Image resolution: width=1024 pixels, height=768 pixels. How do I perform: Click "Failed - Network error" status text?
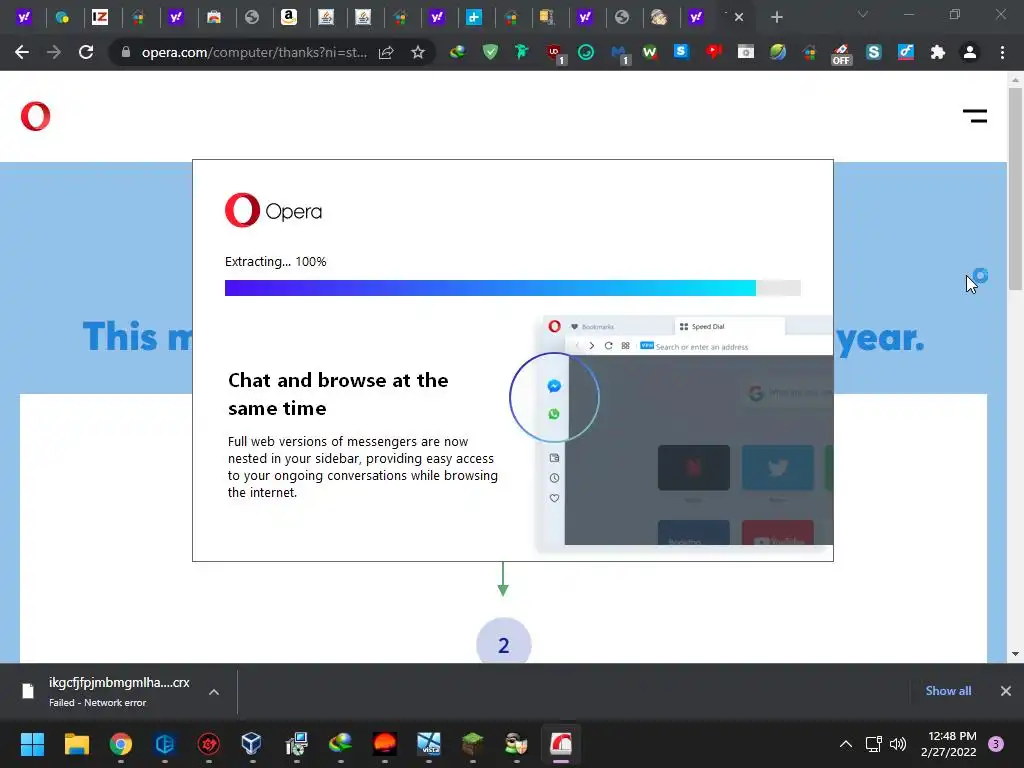97,703
